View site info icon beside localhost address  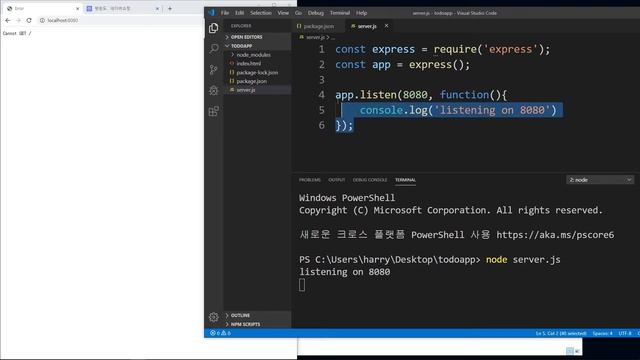[x=42, y=20]
